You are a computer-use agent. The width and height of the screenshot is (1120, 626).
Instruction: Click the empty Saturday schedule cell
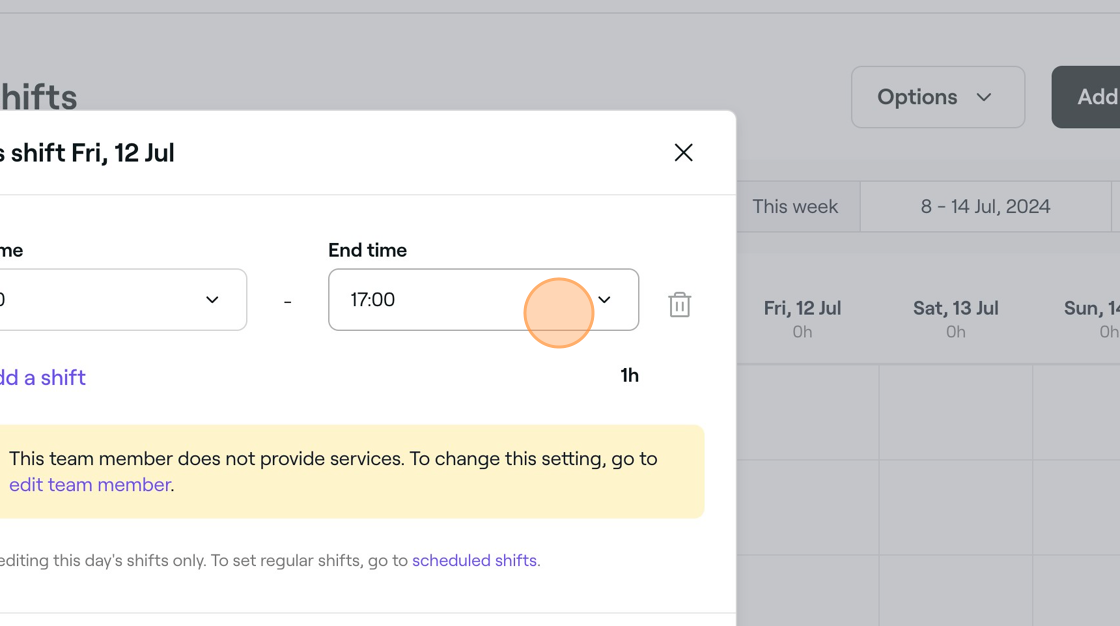pyautogui.click(x=956, y=412)
